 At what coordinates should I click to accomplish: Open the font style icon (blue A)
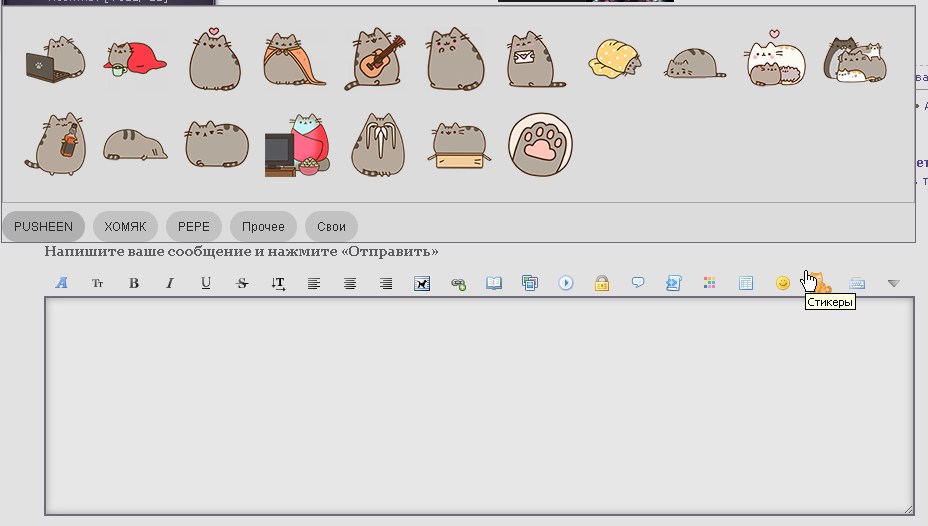62,283
